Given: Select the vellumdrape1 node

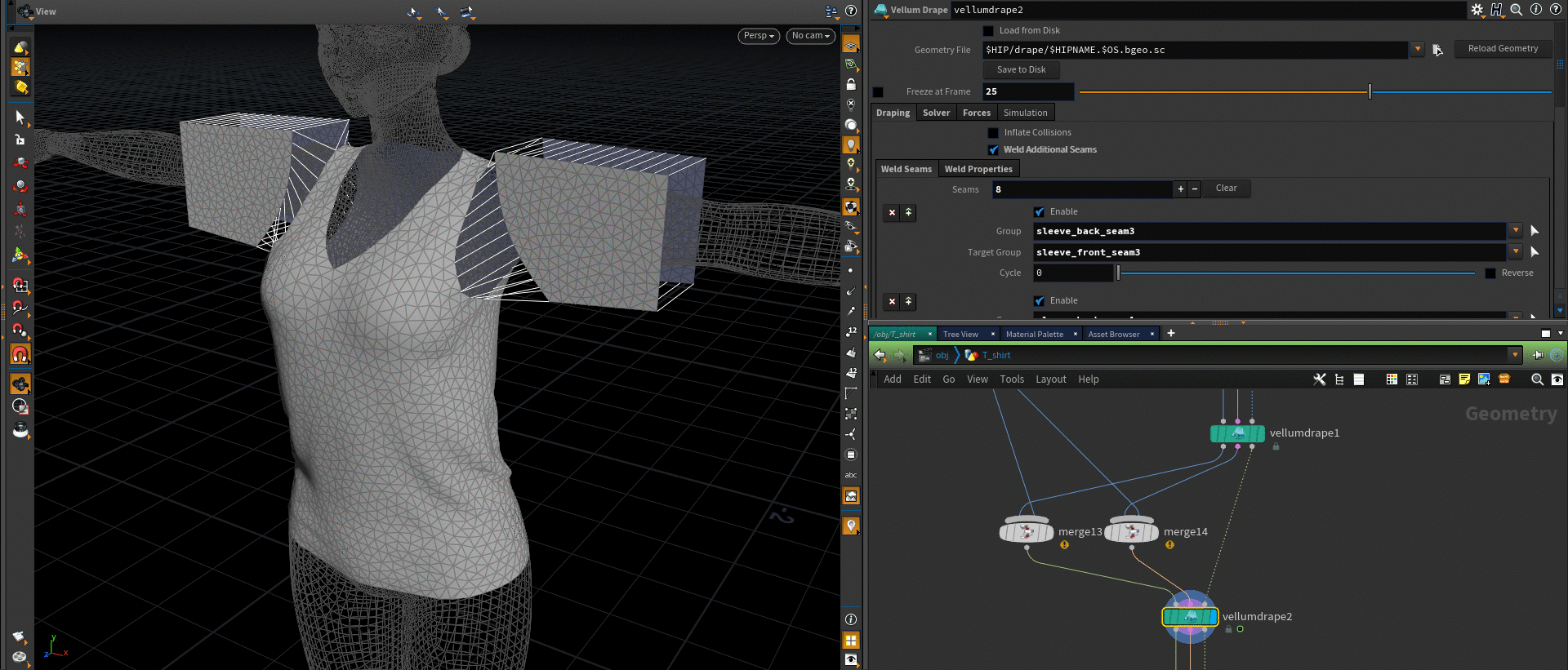Looking at the screenshot, I should pyautogui.click(x=1237, y=433).
